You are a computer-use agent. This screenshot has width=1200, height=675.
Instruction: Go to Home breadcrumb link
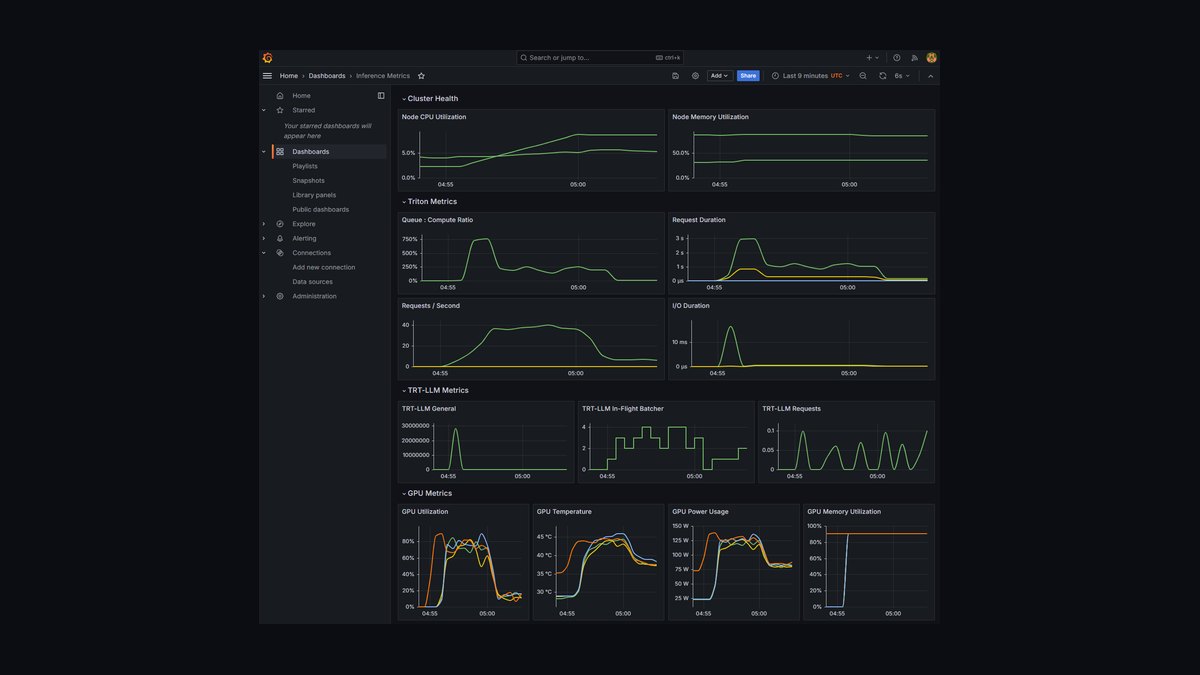(289, 76)
